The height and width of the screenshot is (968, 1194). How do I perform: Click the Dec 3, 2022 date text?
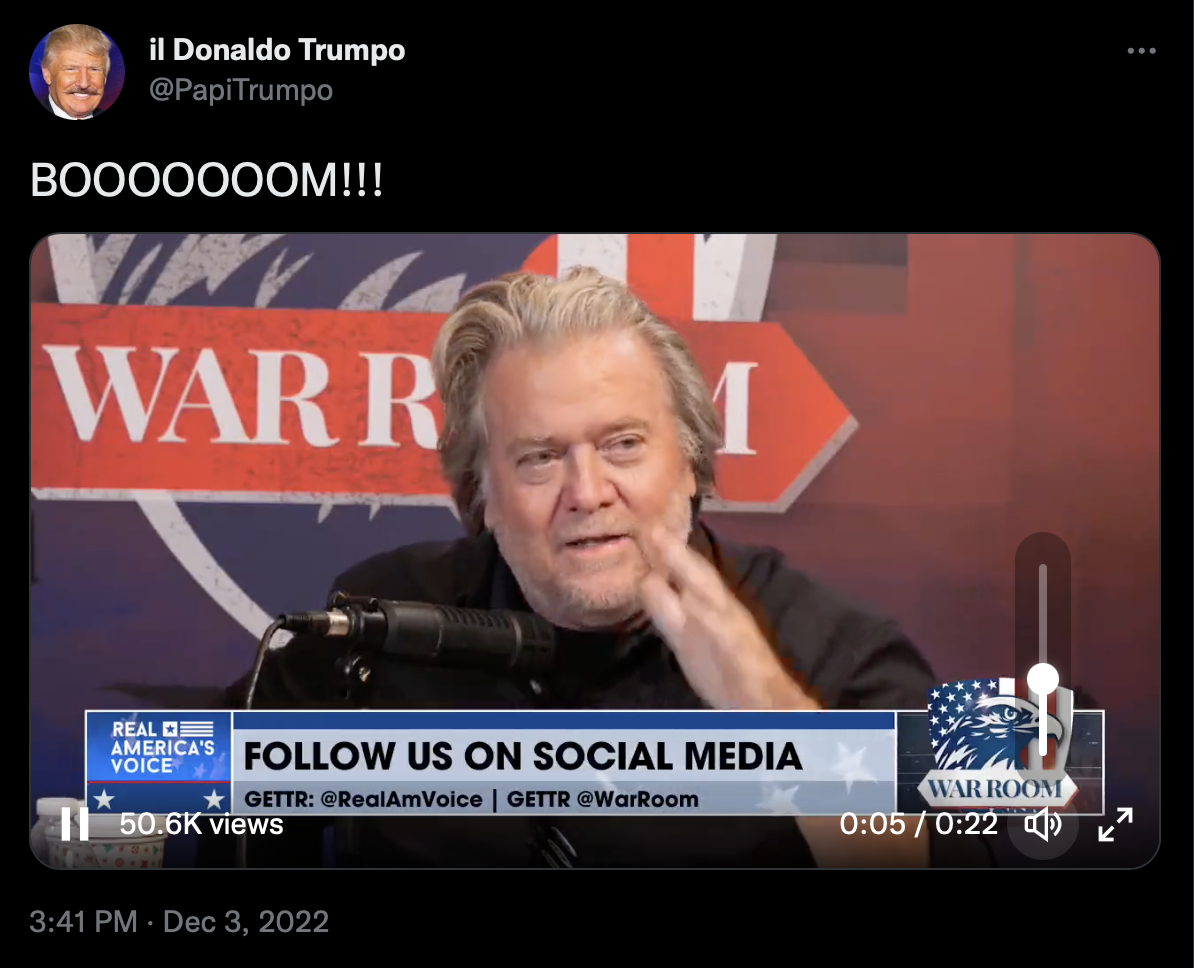tap(245, 922)
